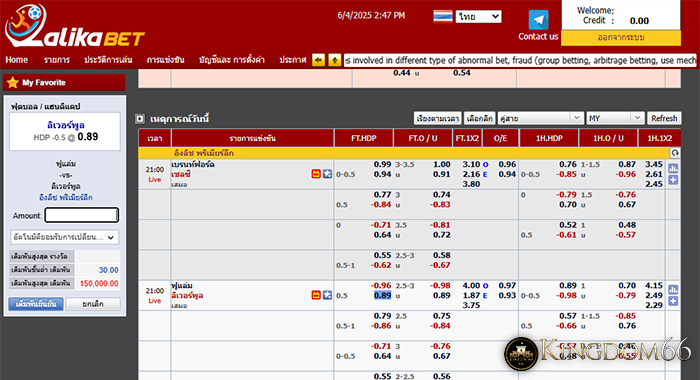Click the Refresh button
The width and height of the screenshot is (700, 380).
point(664,118)
